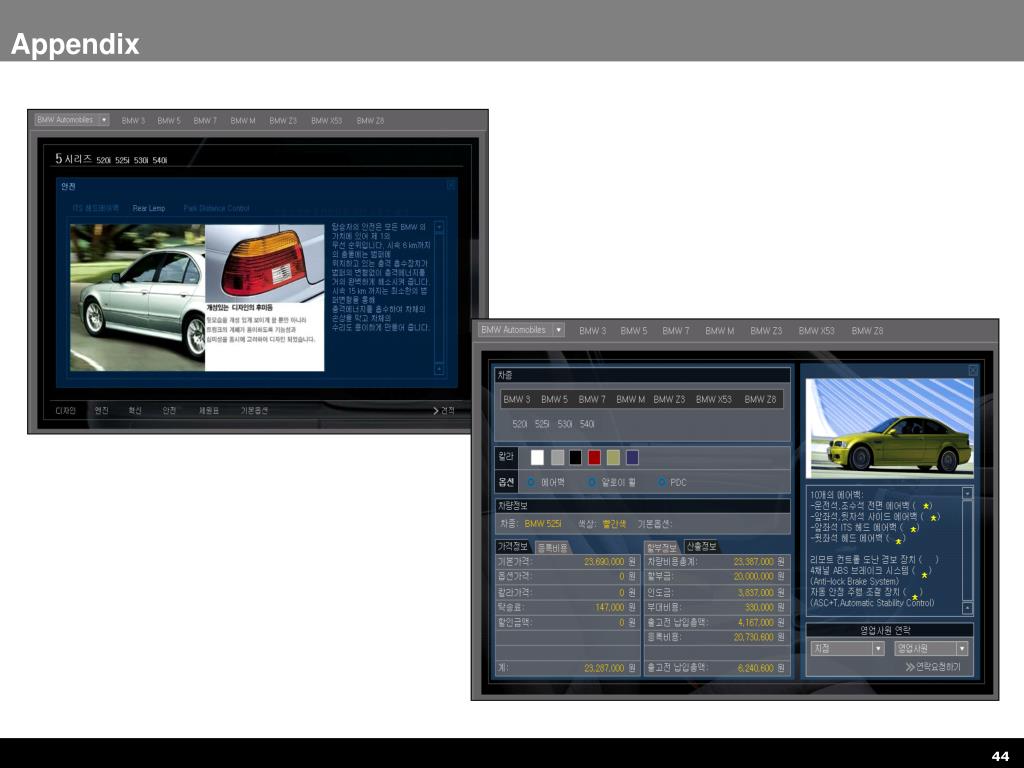Viewport: 1024px width, 768px height.
Task: Choose 520i under the 5 시리즈 heading
Action: click(x=103, y=160)
